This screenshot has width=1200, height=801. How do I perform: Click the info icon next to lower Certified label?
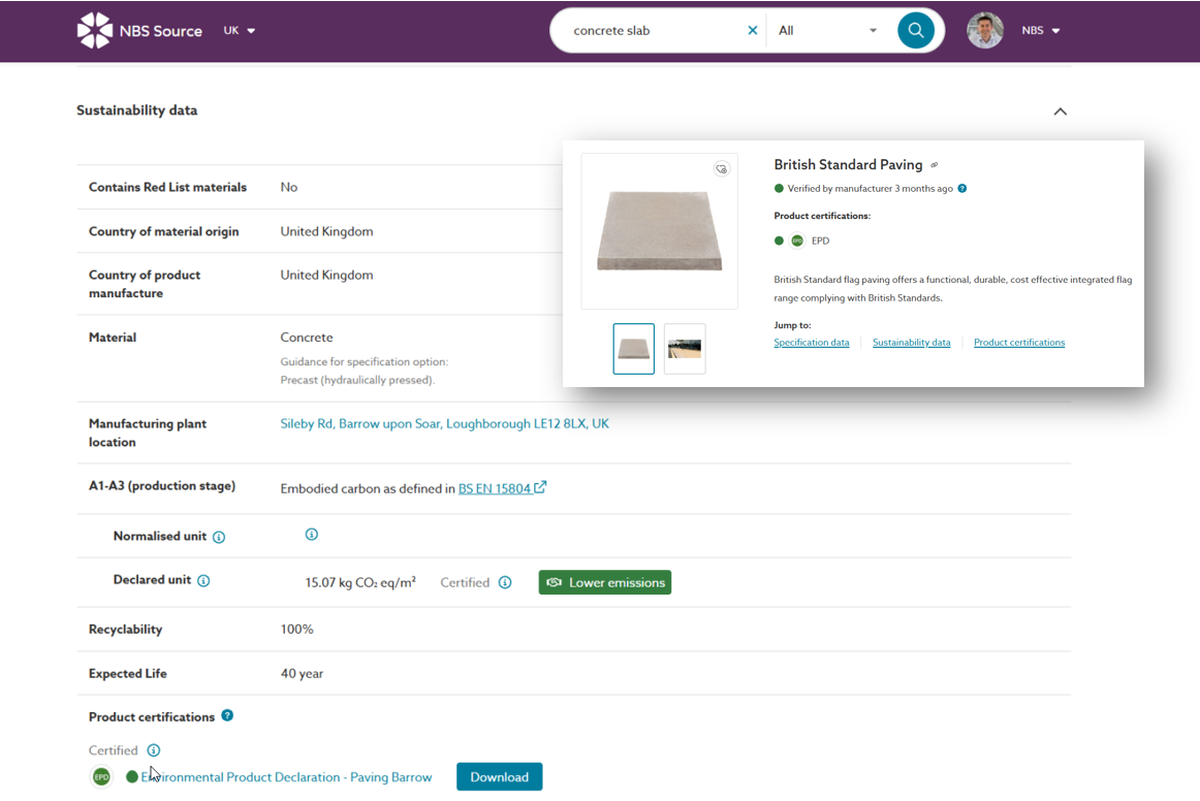coord(153,750)
